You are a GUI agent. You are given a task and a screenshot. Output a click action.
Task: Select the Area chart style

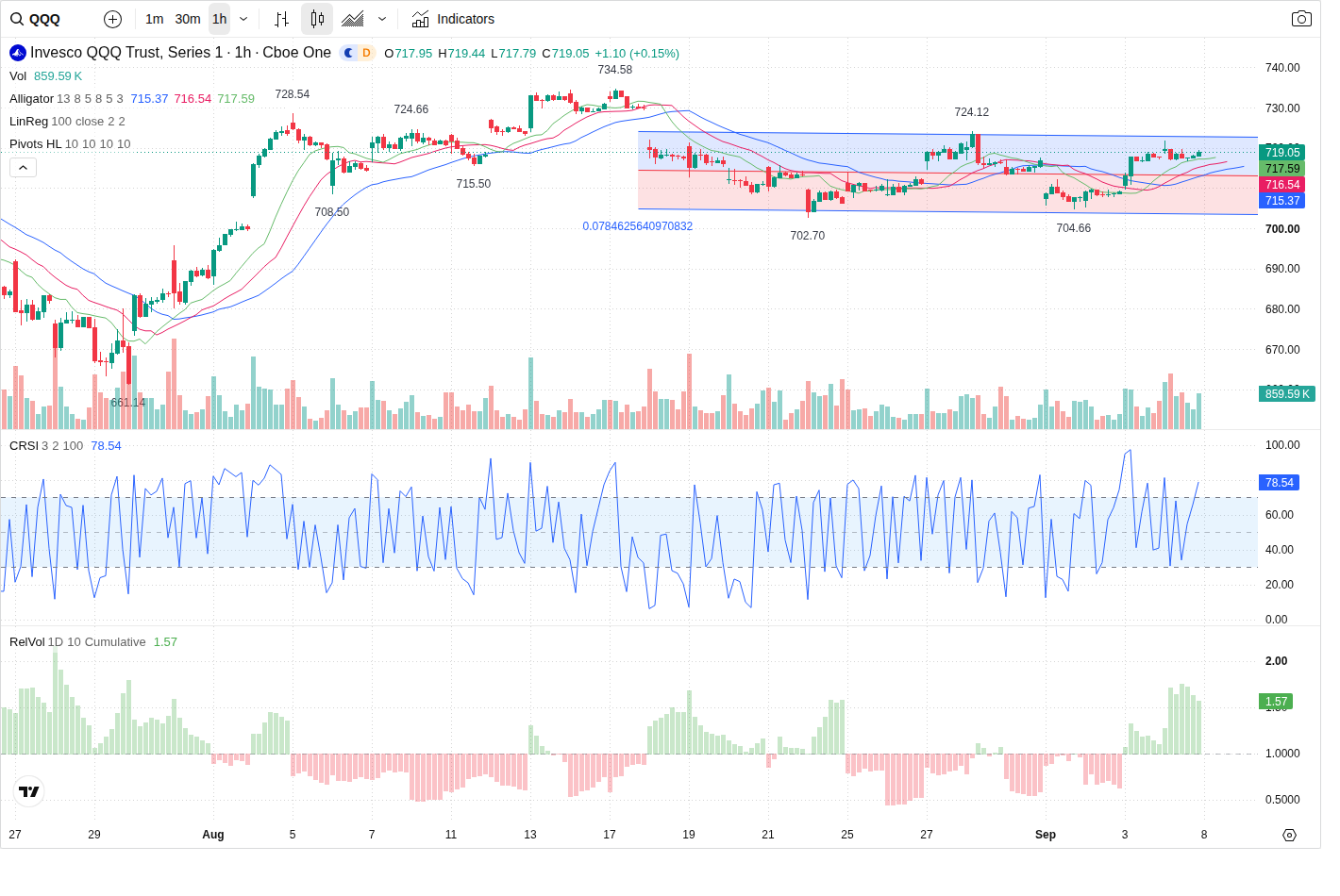coord(353,19)
